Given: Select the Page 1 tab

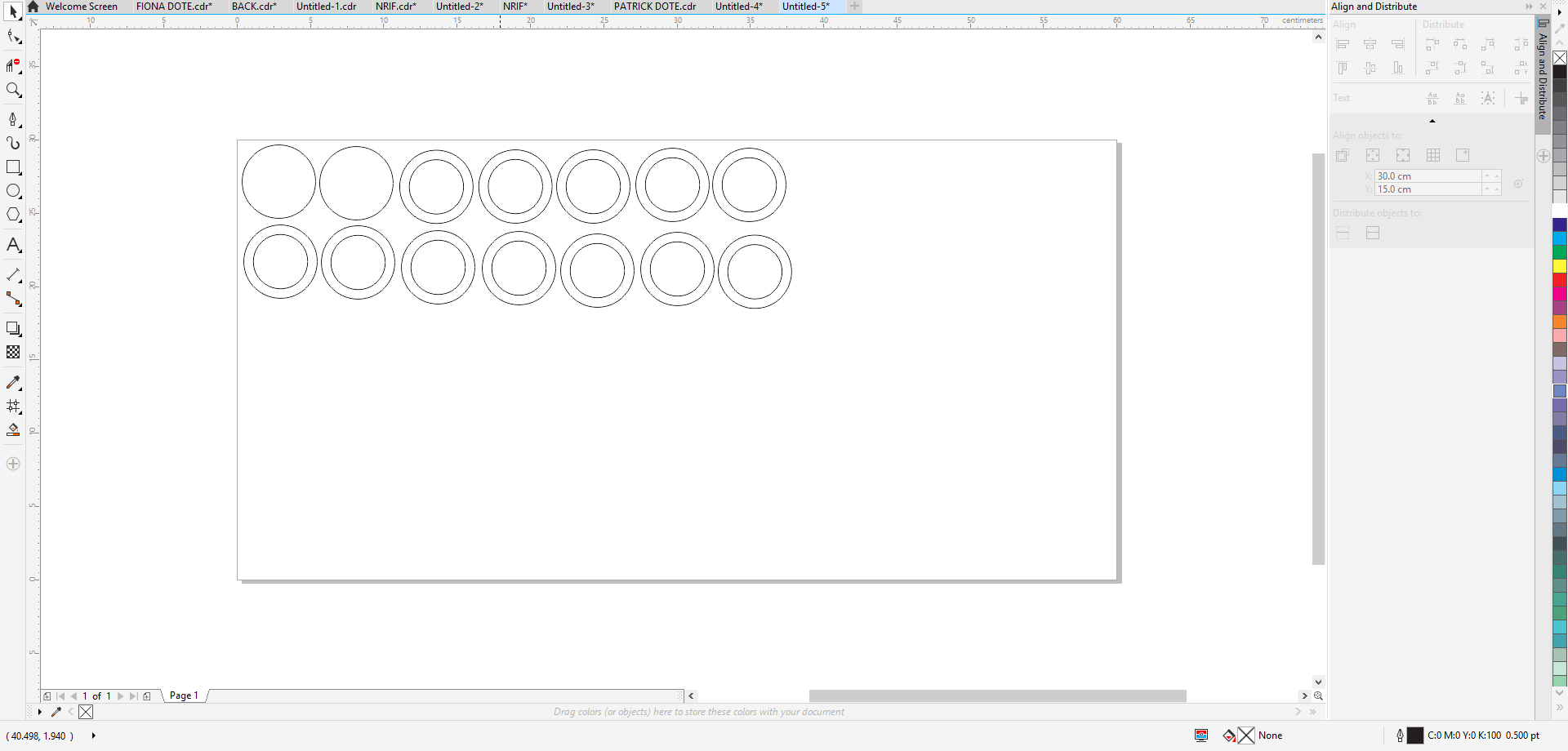Looking at the screenshot, I should [184, 696].
